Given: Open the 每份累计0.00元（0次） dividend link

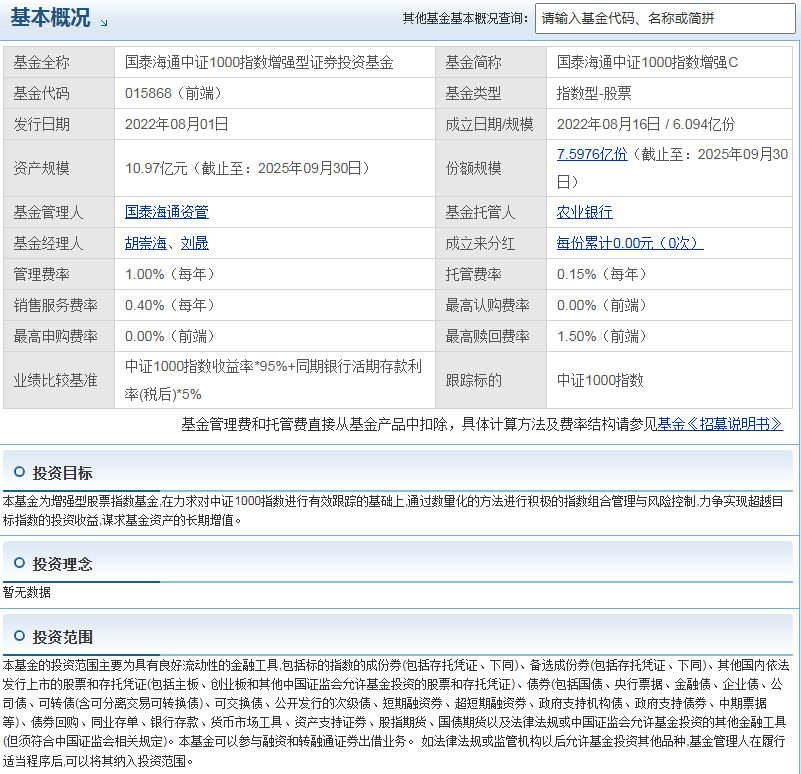Looking at the screenshot, I should pos(630,243).
